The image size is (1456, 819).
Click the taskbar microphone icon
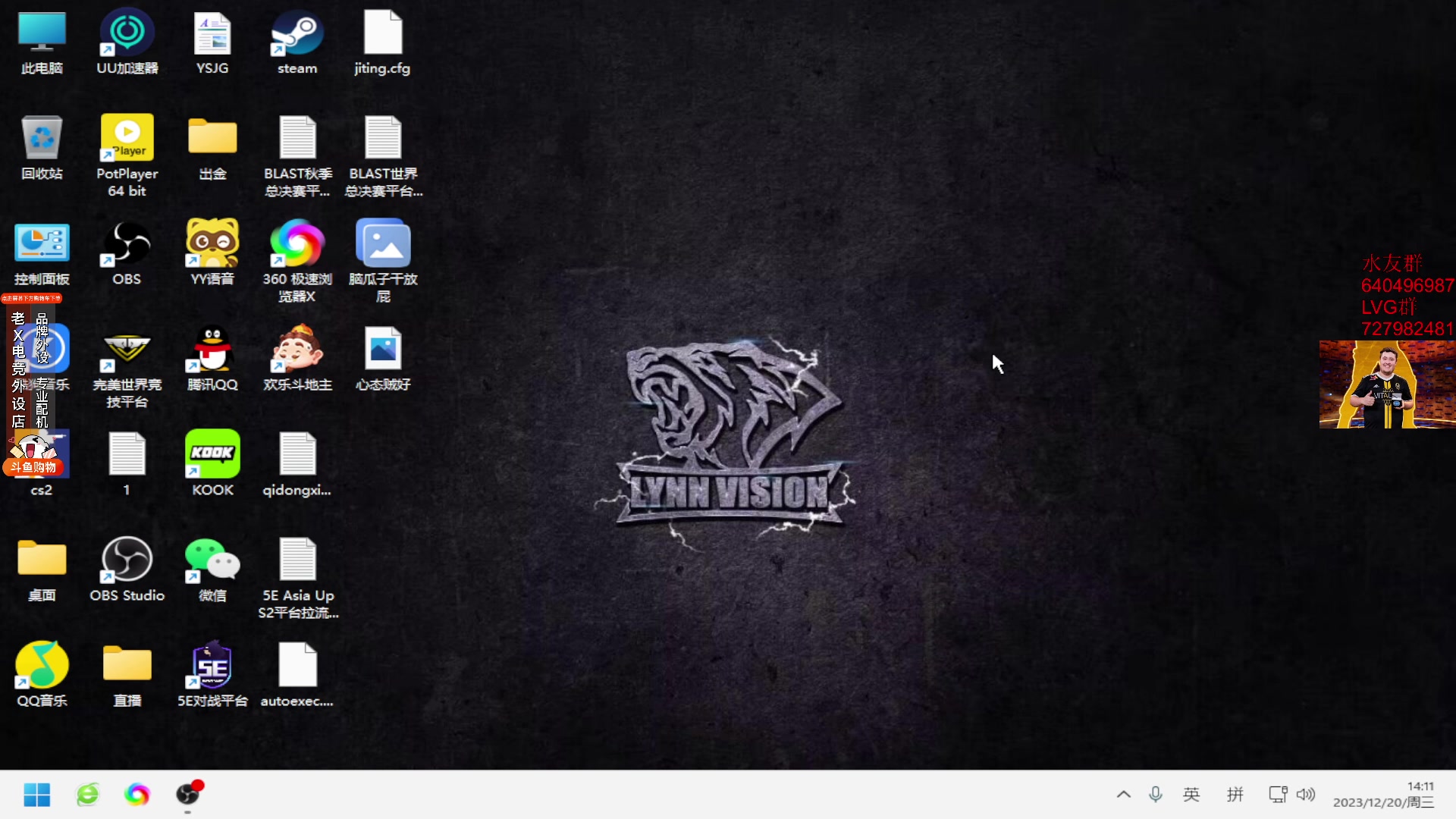coord(1155,795)
